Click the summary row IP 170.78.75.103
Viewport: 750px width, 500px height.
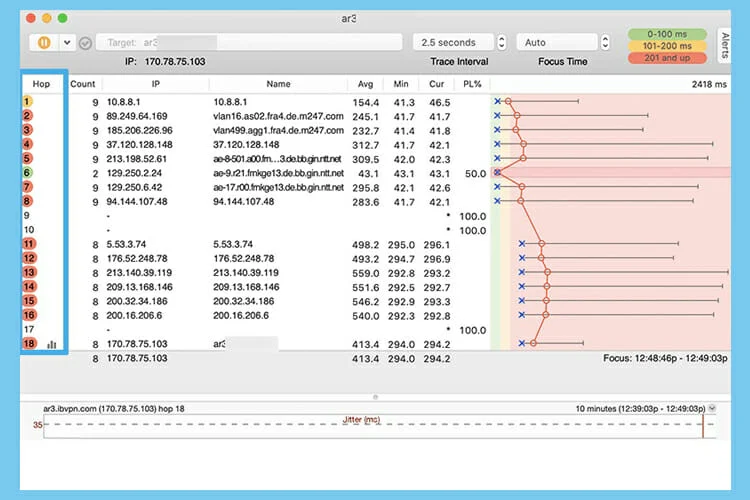tap(137, 358)
